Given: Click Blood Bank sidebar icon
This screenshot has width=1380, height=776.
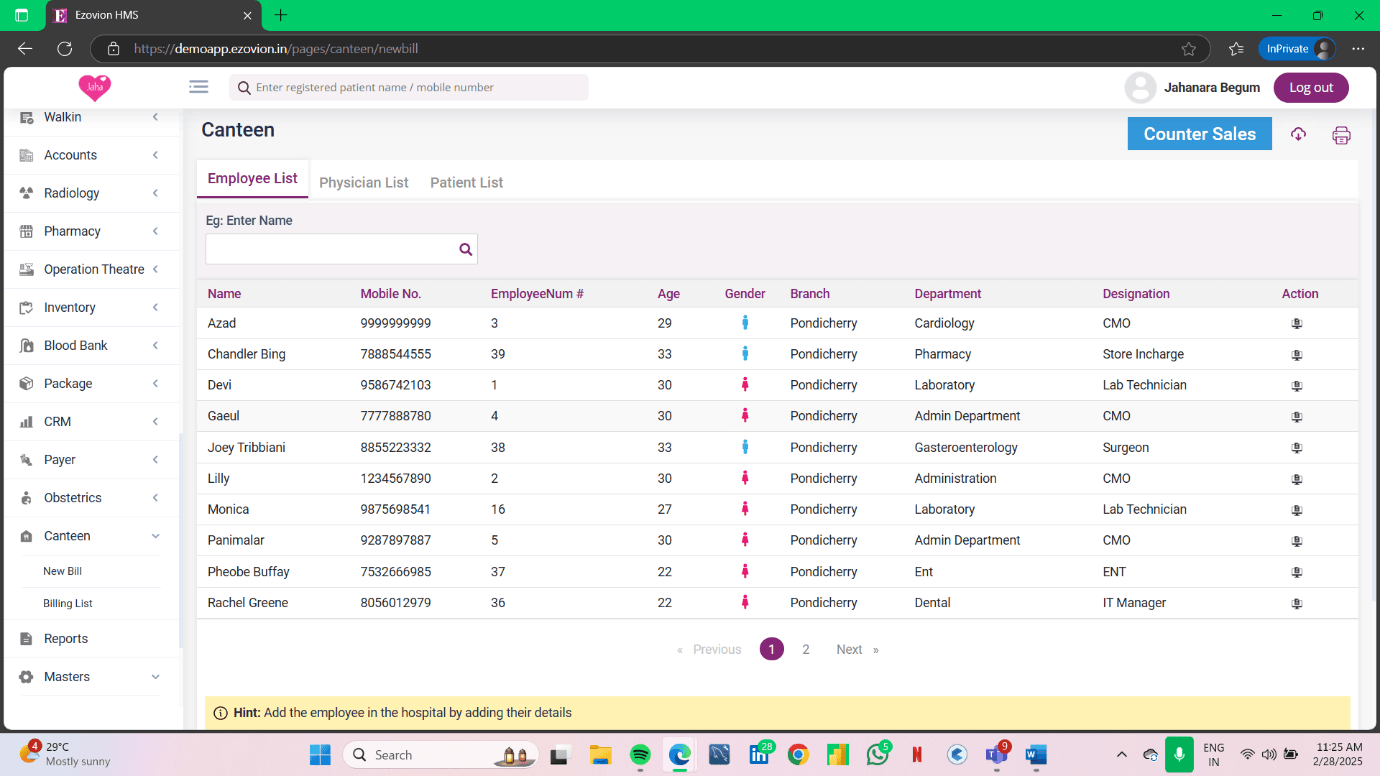Looking at the screenshot, I should click(x=27, y=346).
